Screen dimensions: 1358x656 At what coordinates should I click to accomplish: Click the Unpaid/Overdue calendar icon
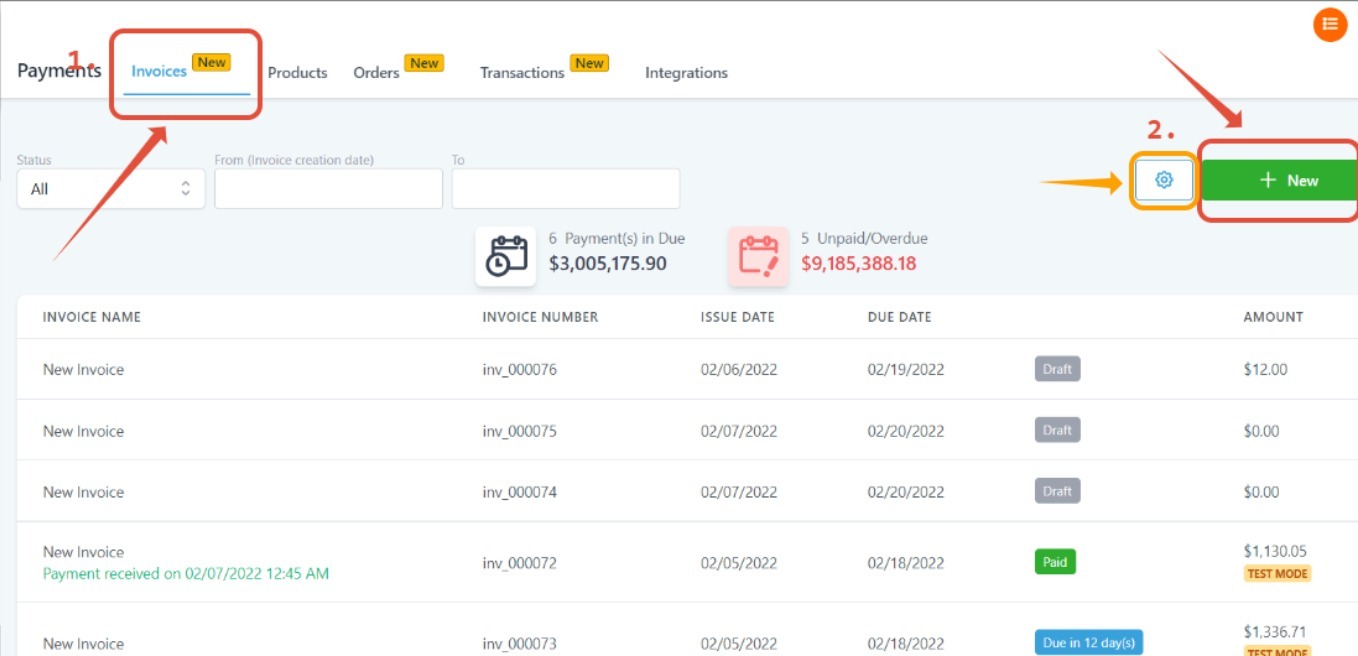(758, 255)
